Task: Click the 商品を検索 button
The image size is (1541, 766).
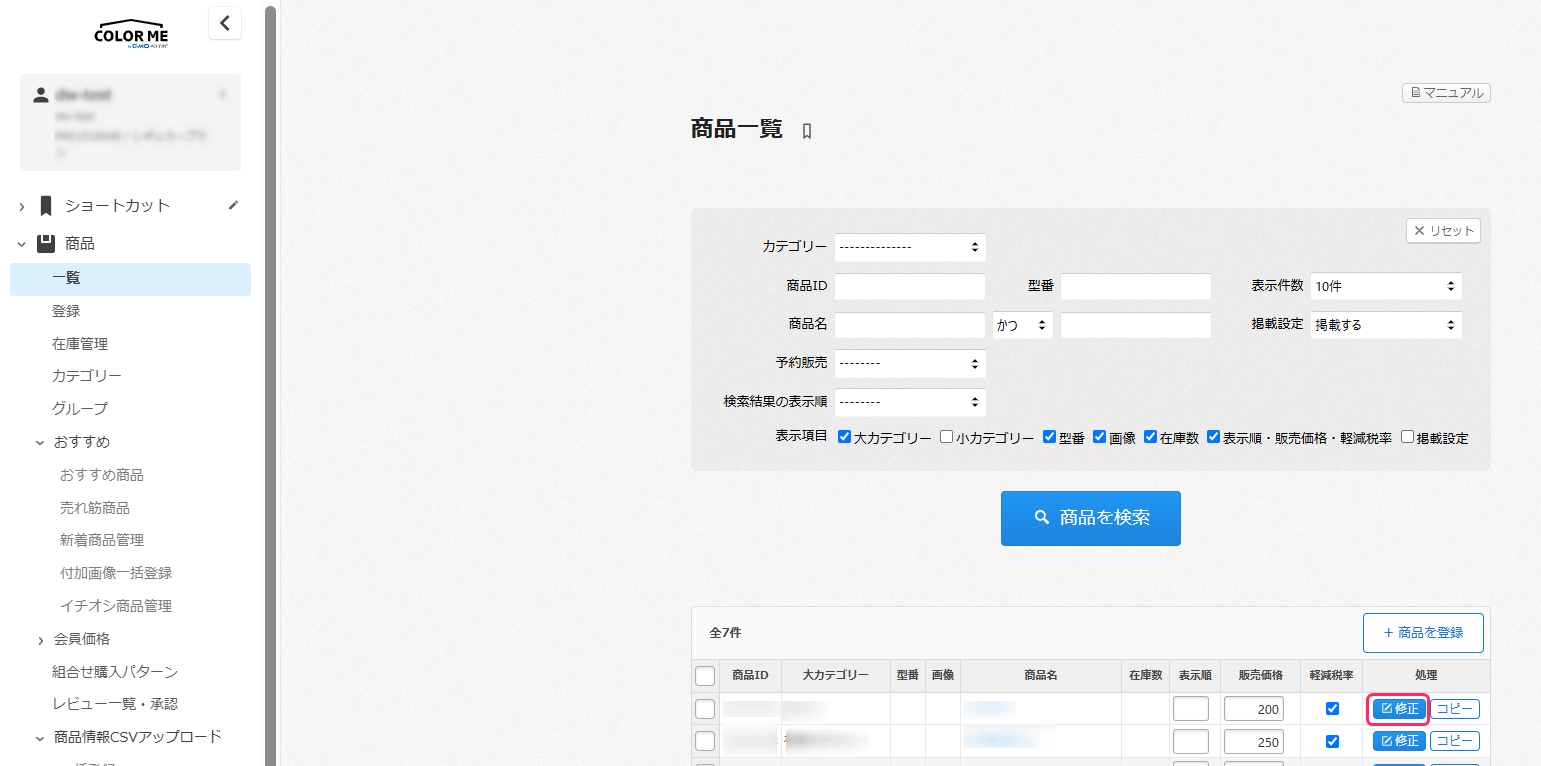Action: click(x=1090, y=518)
